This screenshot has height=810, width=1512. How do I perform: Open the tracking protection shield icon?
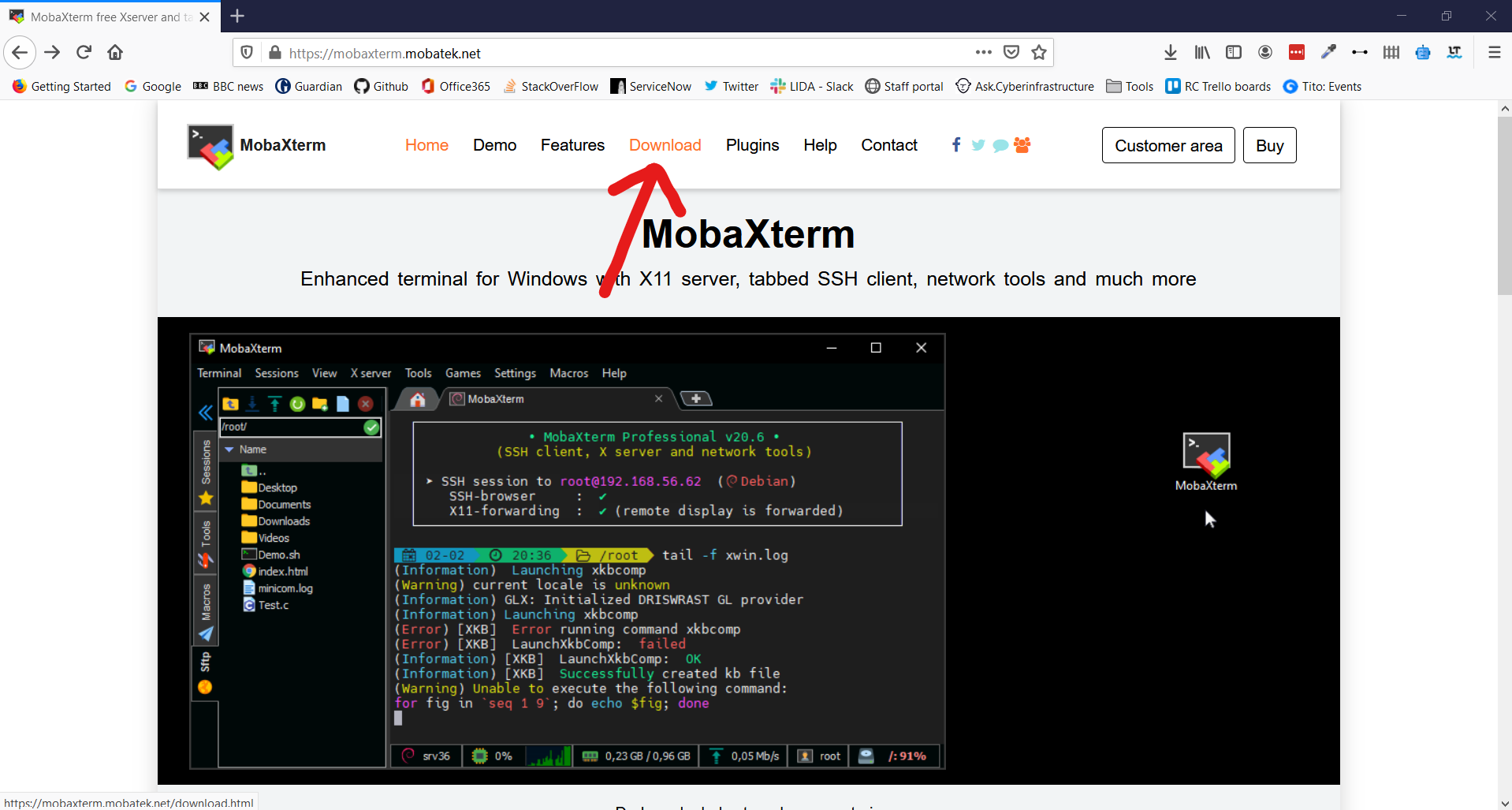tap(247, 53)
